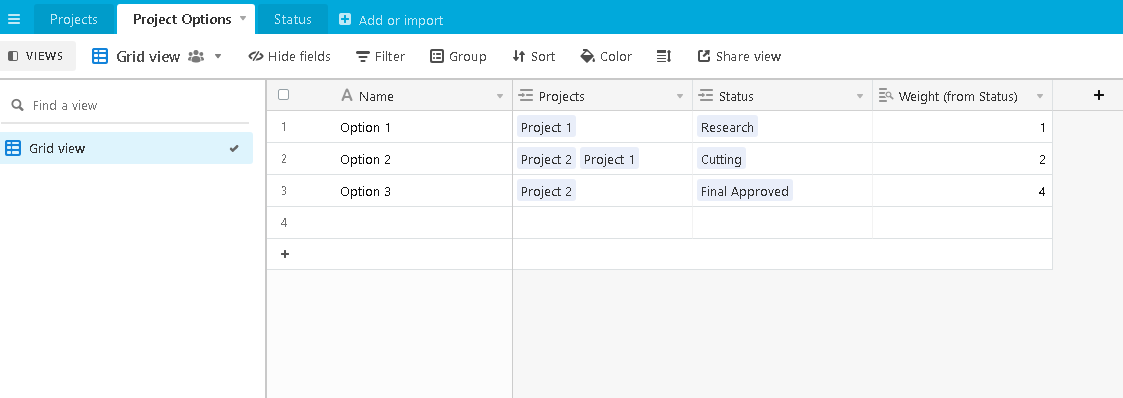Open the Sort arrows option
This screenshot has width=1123, height=398.
tap(534, 56)
